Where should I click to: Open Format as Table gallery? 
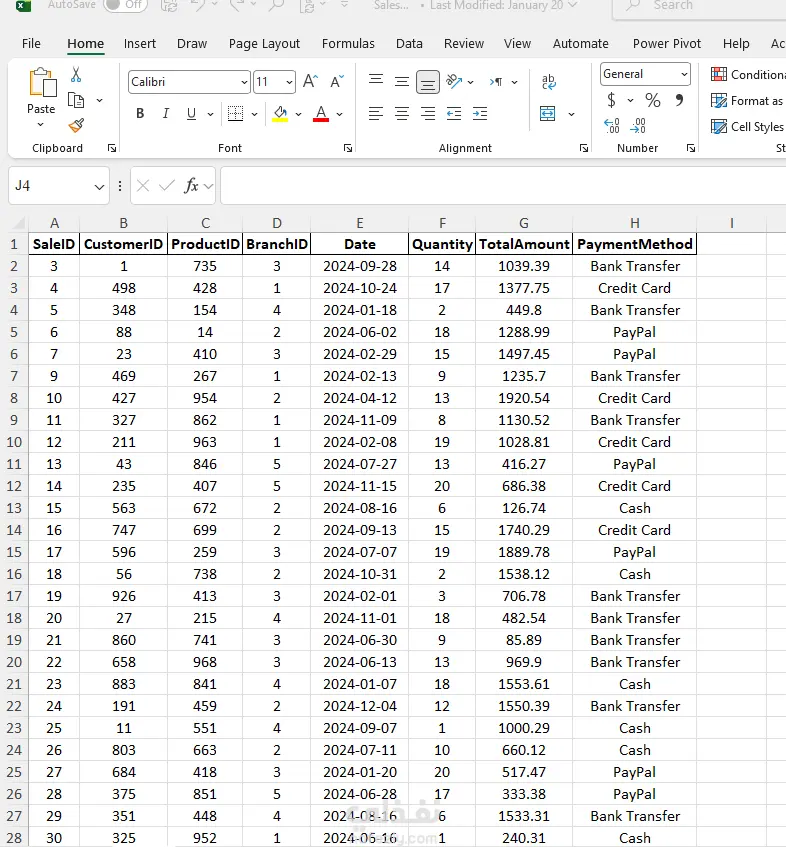click(x=747, y=100)
